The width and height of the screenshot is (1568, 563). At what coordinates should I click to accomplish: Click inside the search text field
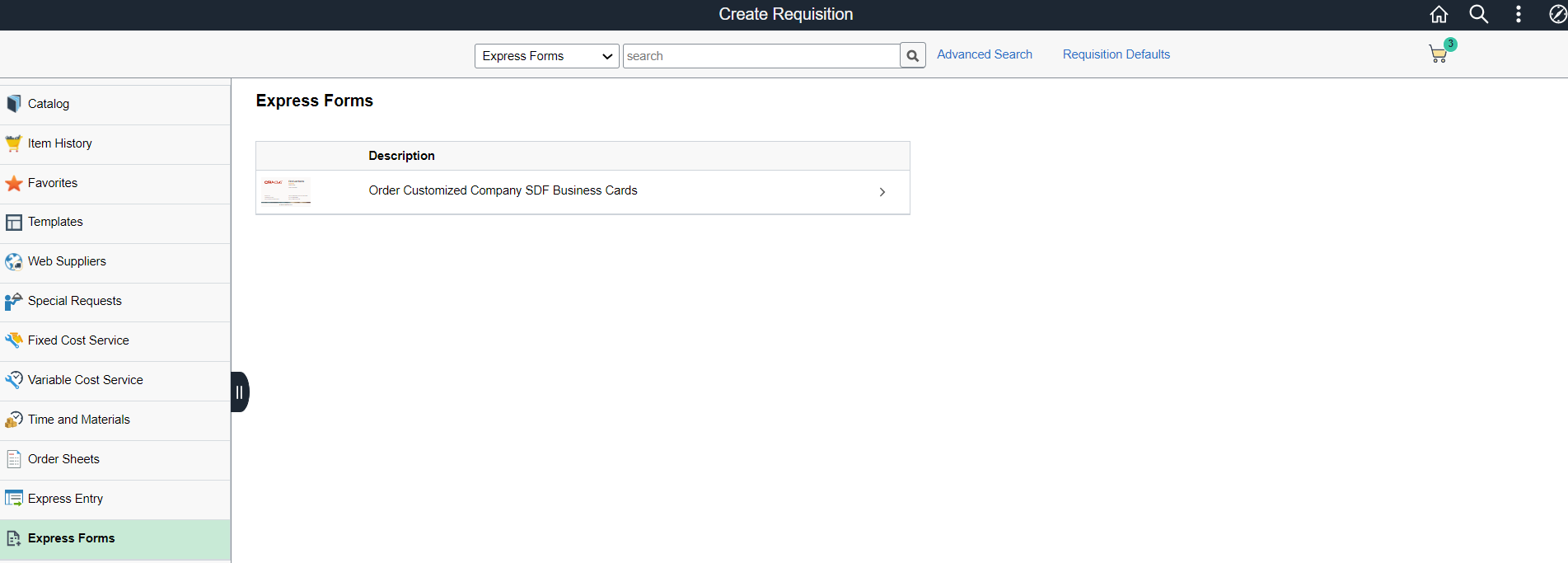pos(761,55)
